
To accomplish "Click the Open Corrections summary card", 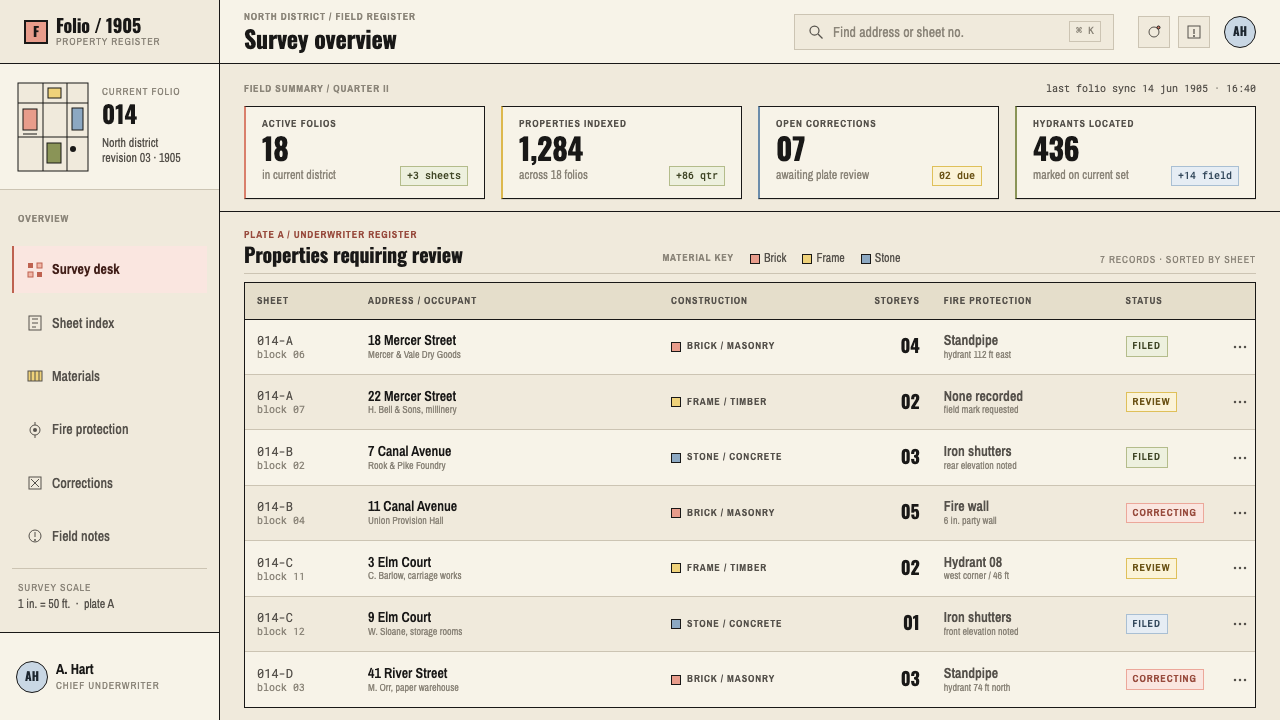I will [x=878, y=153].
